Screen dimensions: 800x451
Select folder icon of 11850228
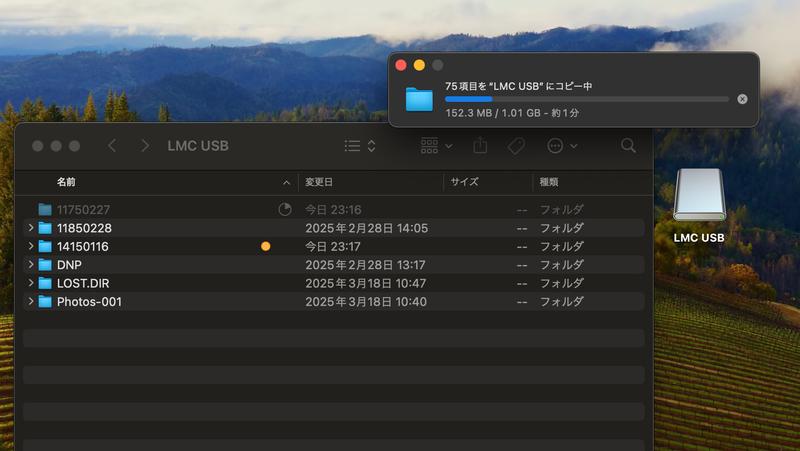pyautogui.click(x=45, y=228)
